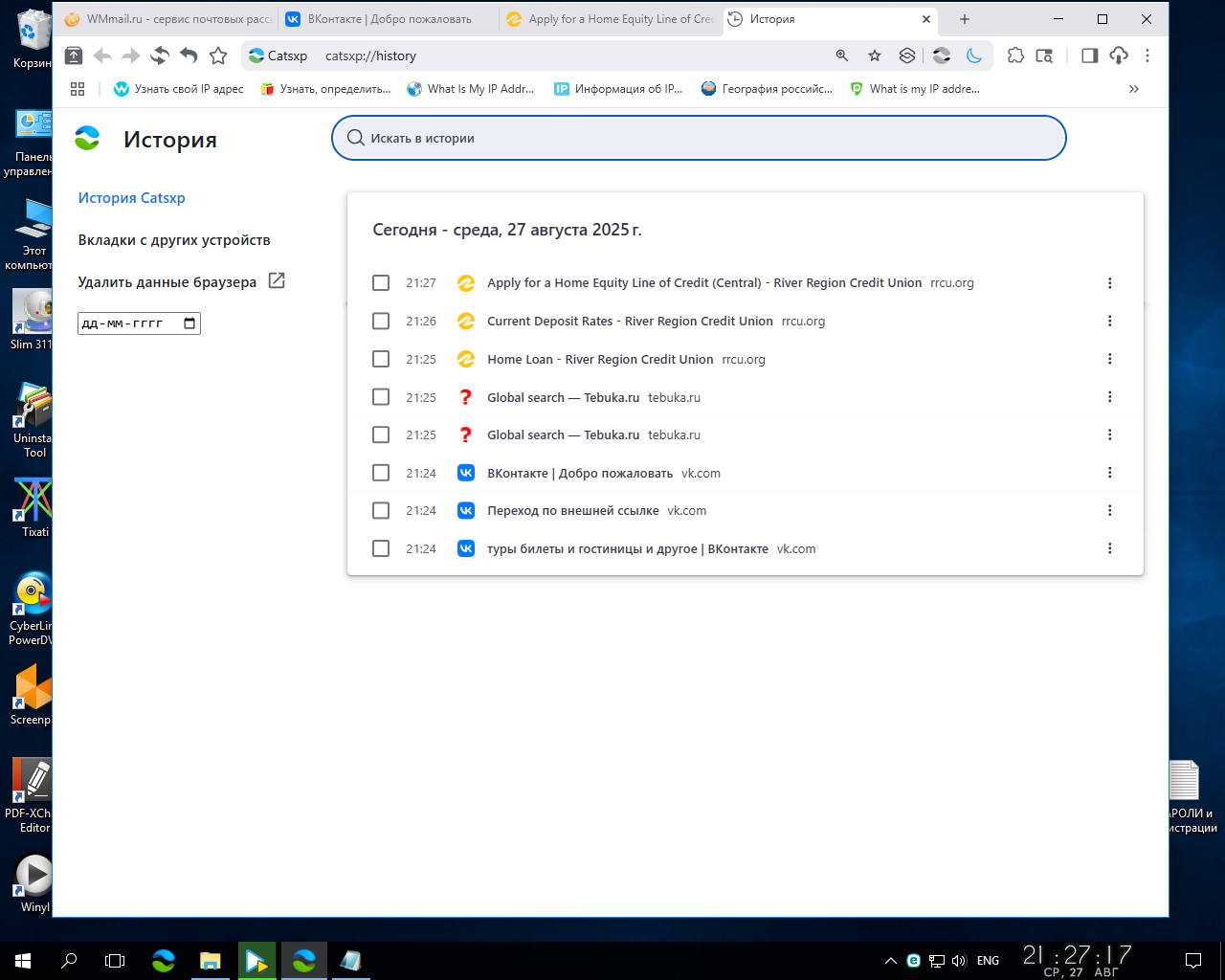The image size is (1225, 980).
Task: Check the first Global search Tebuka.ru entry at 21:25
Action: click(x=381, y=396)
